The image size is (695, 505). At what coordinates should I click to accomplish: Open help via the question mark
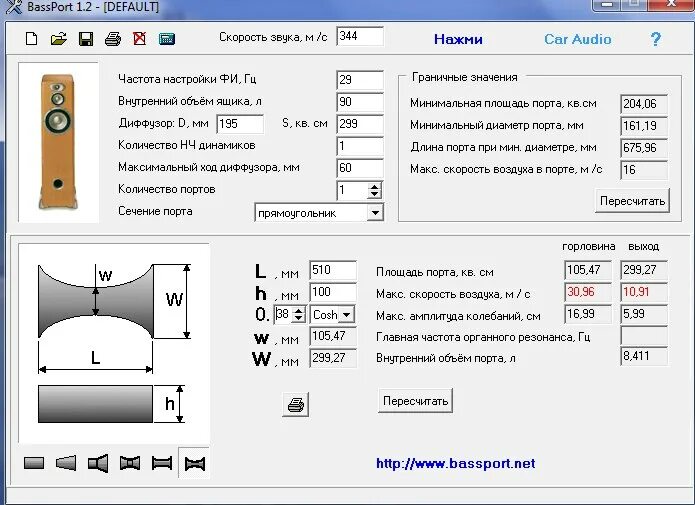656,39
